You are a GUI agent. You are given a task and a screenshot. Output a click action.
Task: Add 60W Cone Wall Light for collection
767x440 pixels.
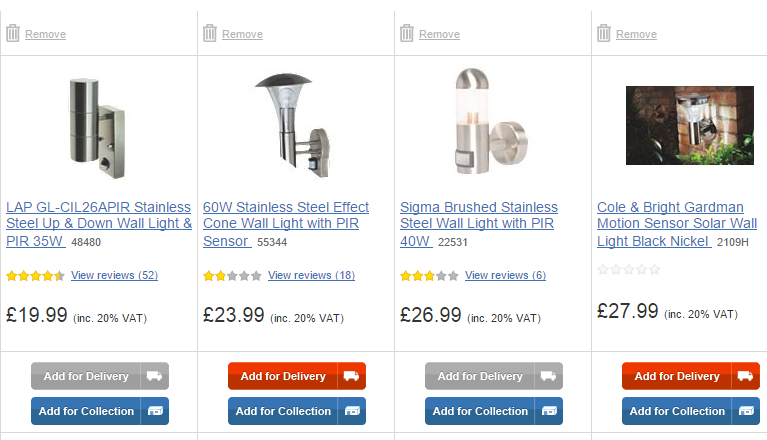tap(284, 411)
